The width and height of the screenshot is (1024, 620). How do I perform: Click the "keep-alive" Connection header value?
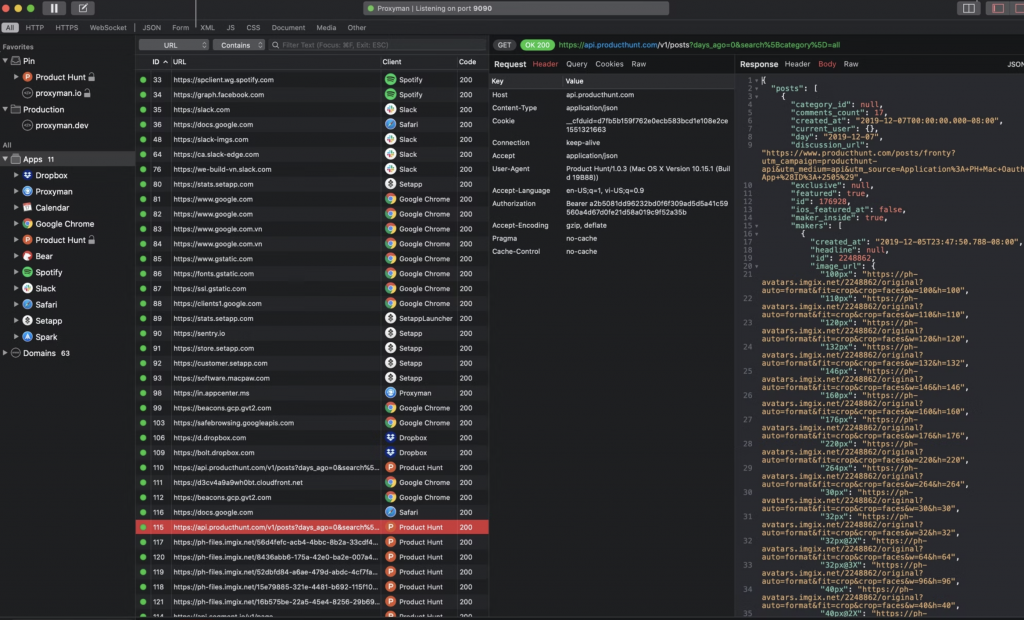pos(582,142)
